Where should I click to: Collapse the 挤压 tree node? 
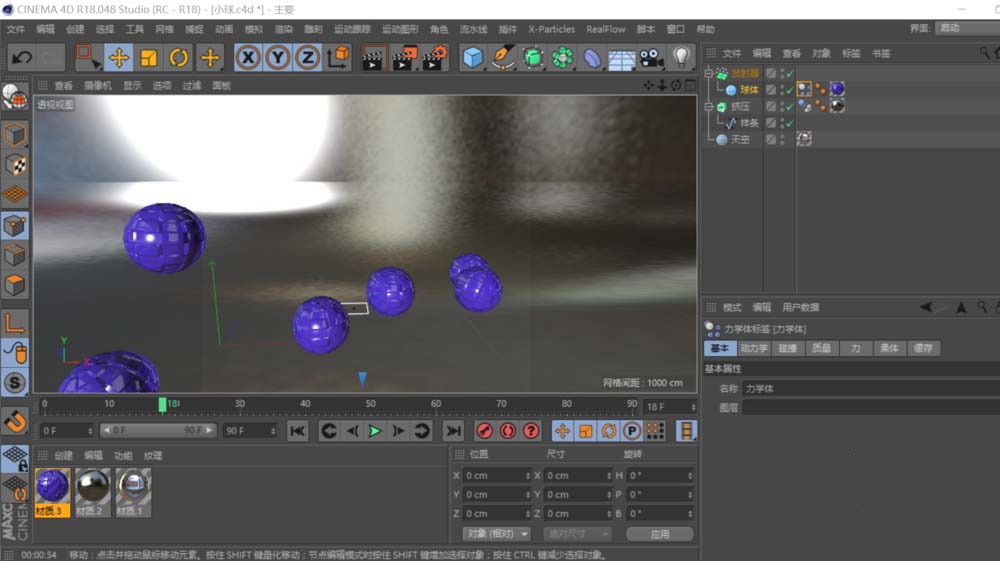pyautogui.click(x=709, y=106)
